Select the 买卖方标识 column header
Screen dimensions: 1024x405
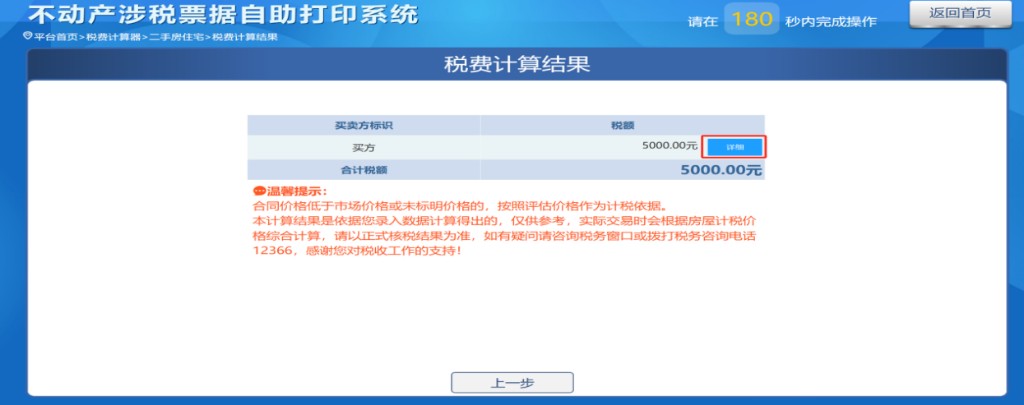tap(363, 125)
